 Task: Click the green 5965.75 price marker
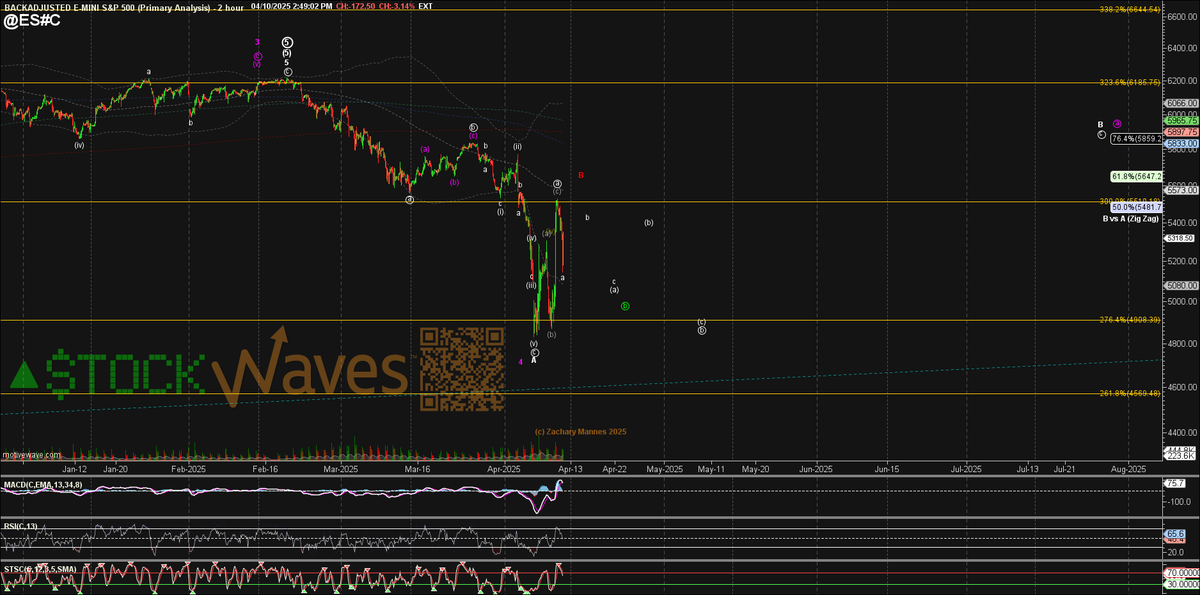1182,120
